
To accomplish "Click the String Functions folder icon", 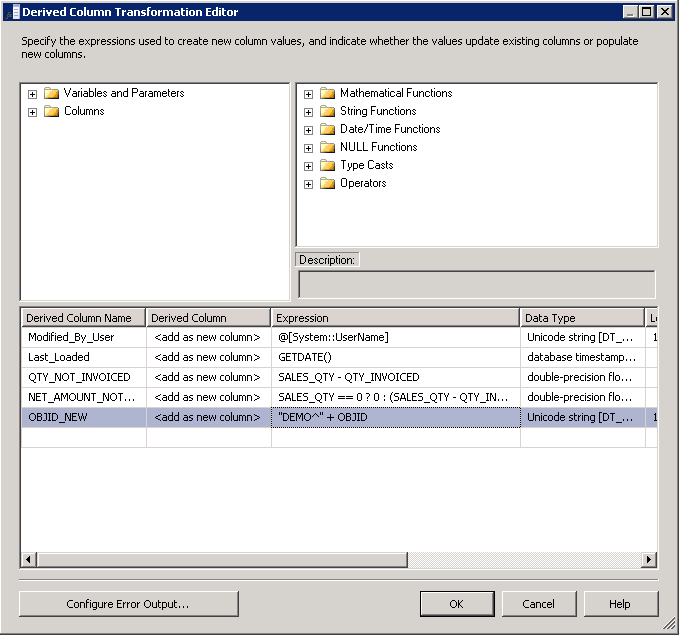I will pyautogui.click(x=327, y=111).
